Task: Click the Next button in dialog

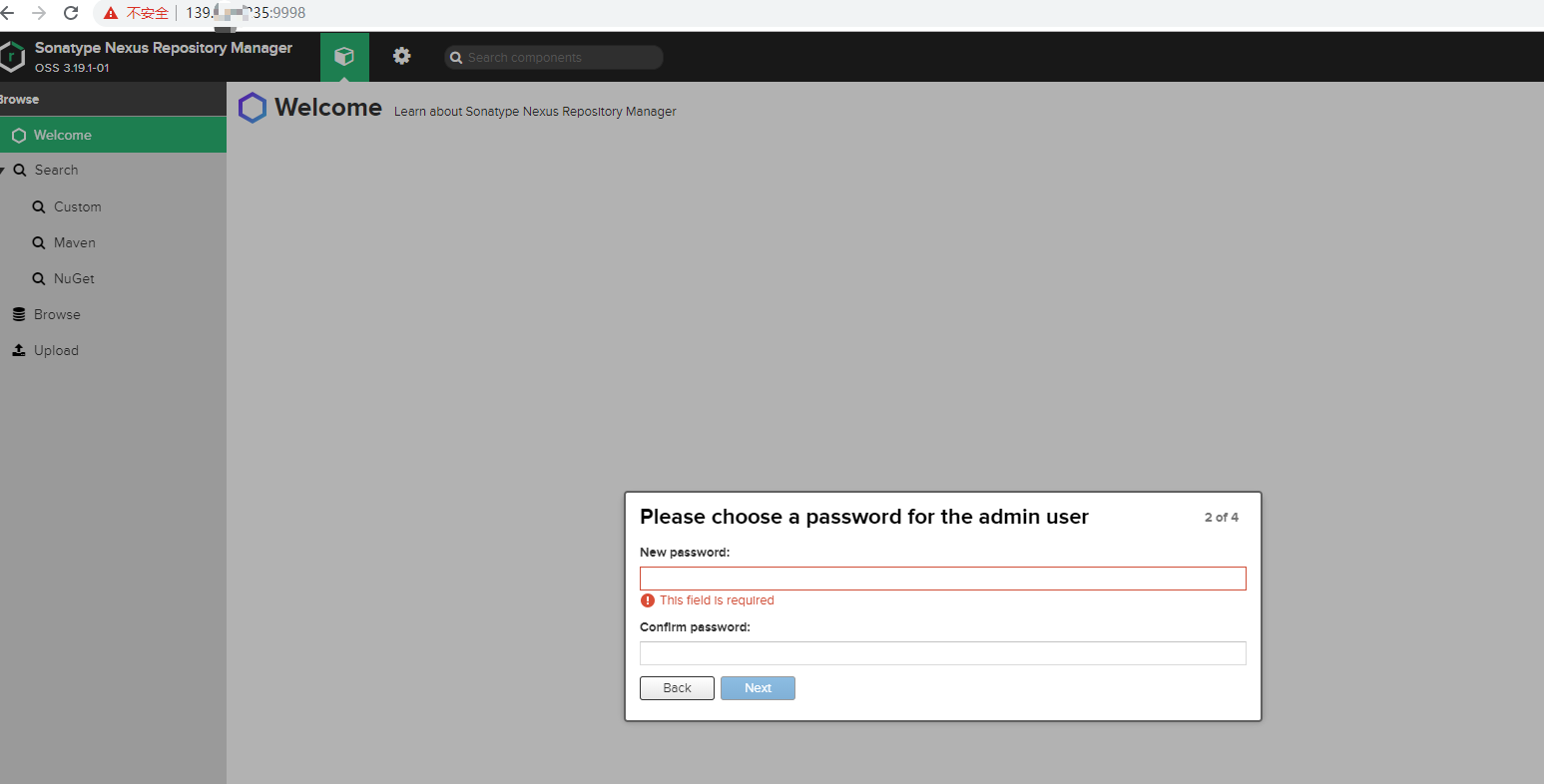Action: coord(758,688)
